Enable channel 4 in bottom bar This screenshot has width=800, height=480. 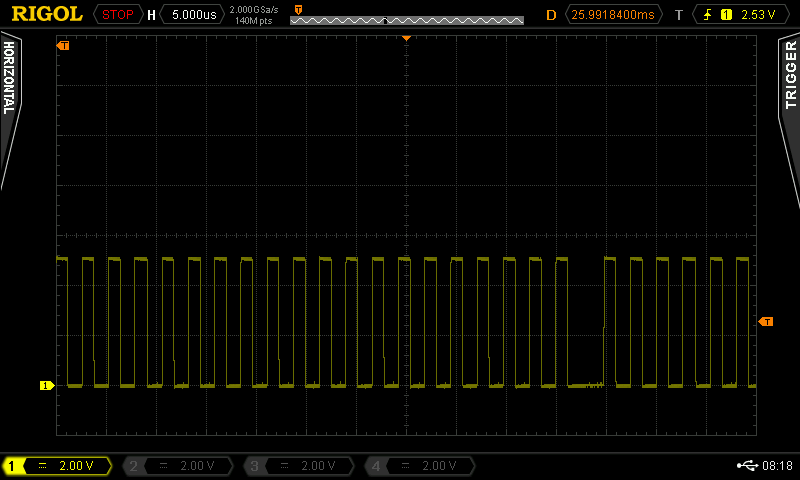pos(419,466)
